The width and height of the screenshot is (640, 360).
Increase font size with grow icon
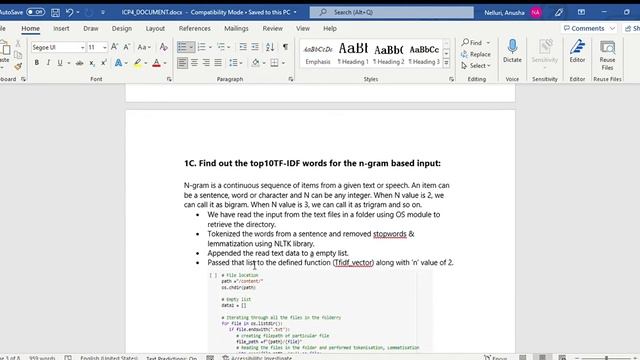pos(115,47)
